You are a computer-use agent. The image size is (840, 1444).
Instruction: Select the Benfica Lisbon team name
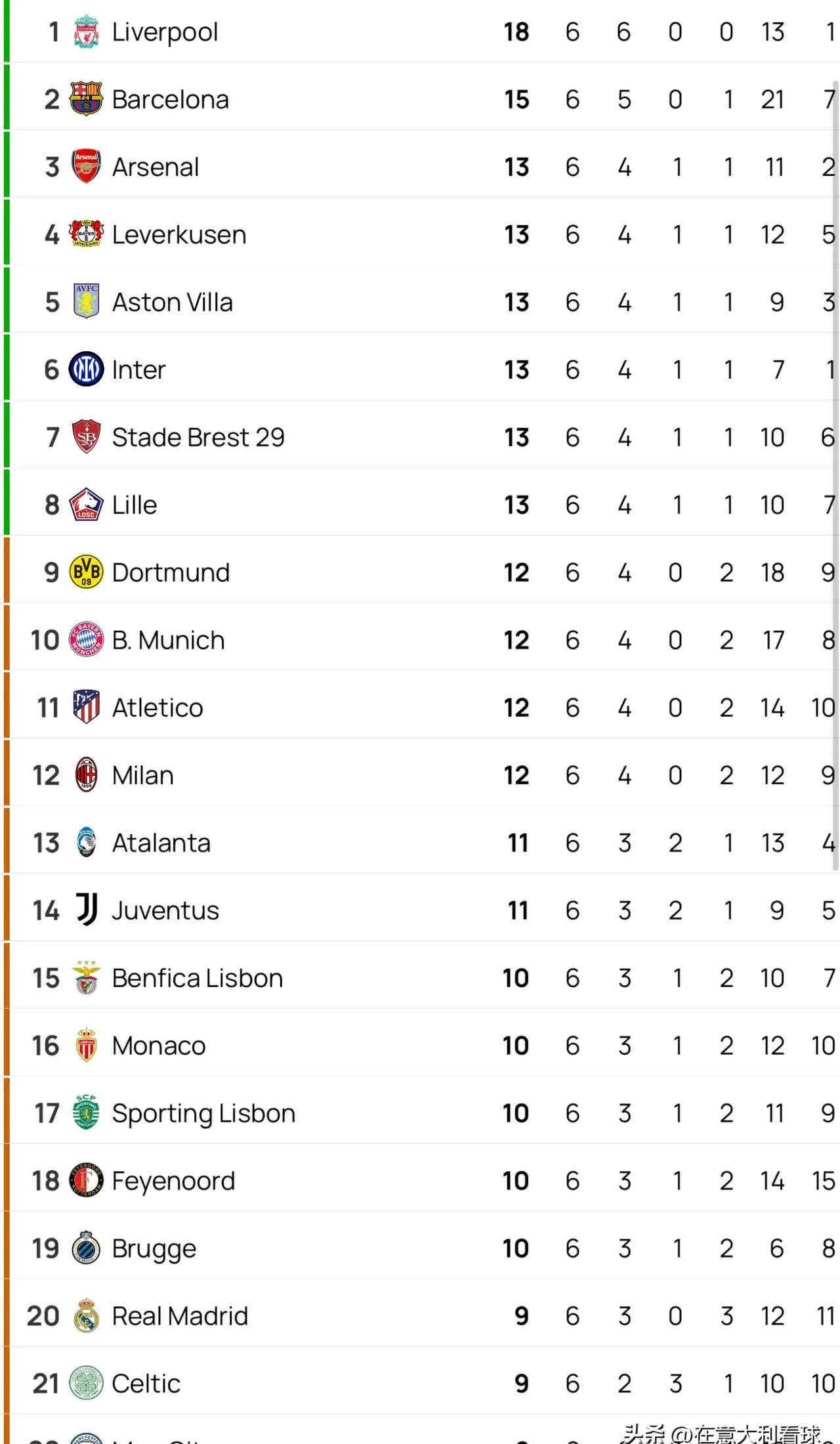(x=197, y=979)
